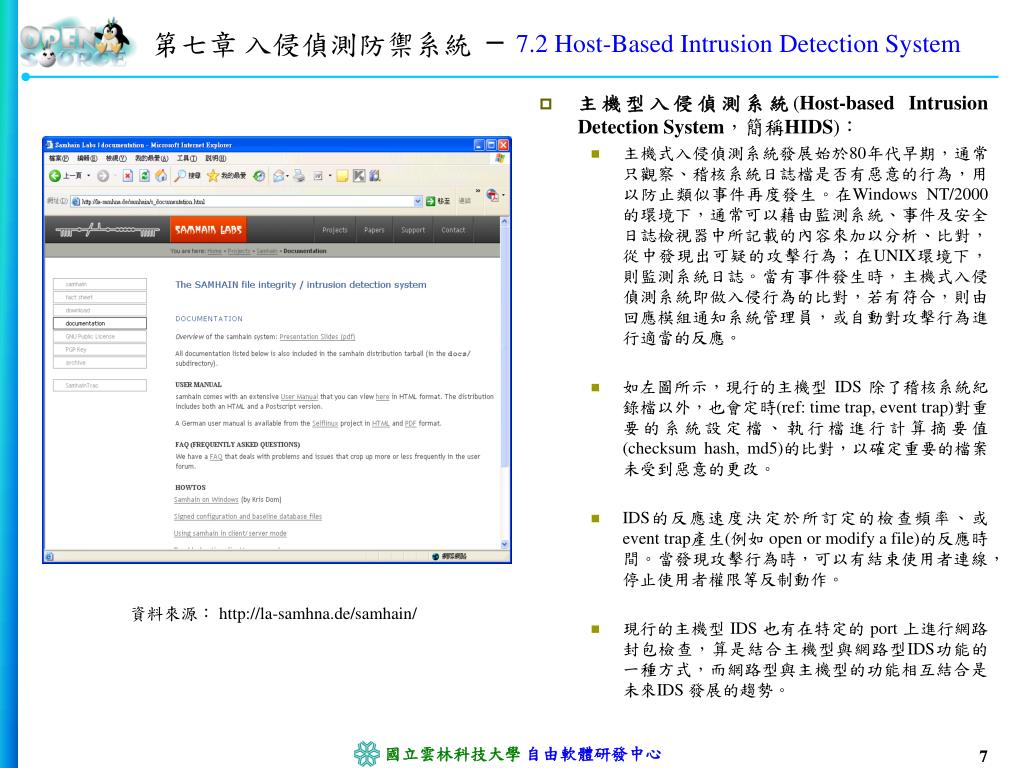Open the User Manual link
The height and width of the screenshot is (768, 1024).
pyautogui.click(x=299, y=396)
